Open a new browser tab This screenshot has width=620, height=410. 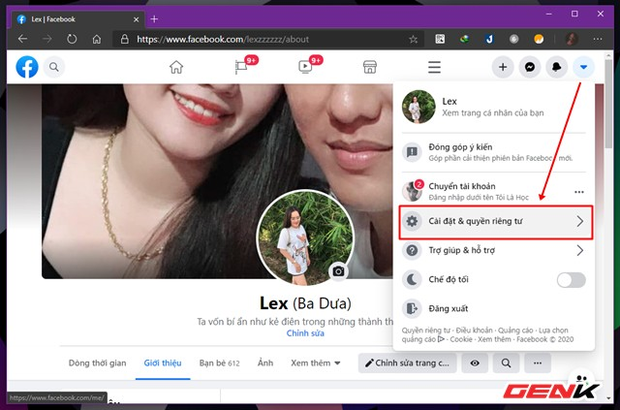point(154,19)
